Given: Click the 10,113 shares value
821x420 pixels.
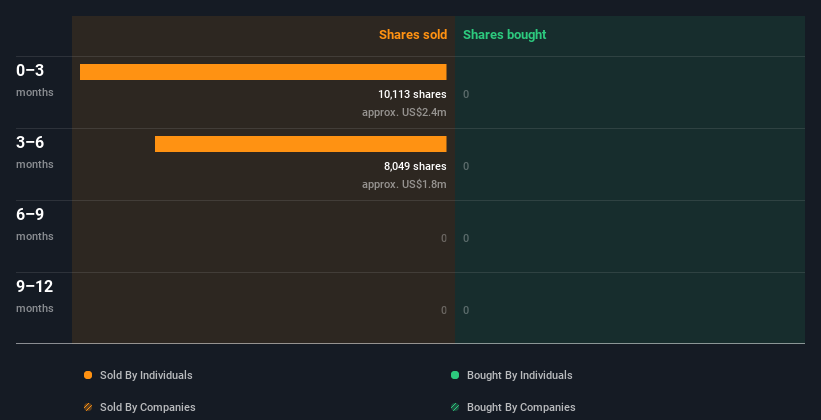Looking at the screenshot, I should [413, 94].
